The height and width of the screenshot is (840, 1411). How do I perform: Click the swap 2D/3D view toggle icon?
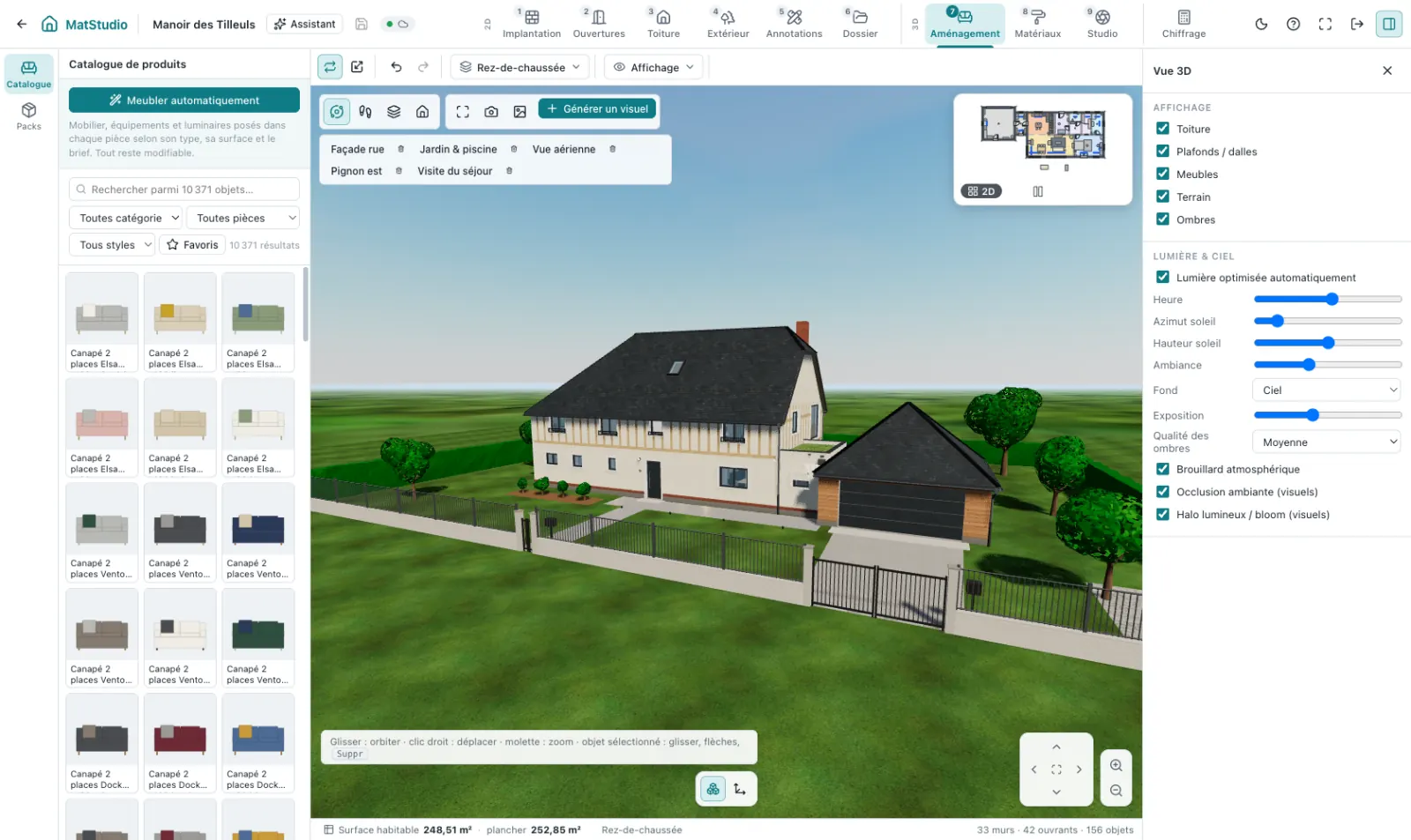pos(330,67)
